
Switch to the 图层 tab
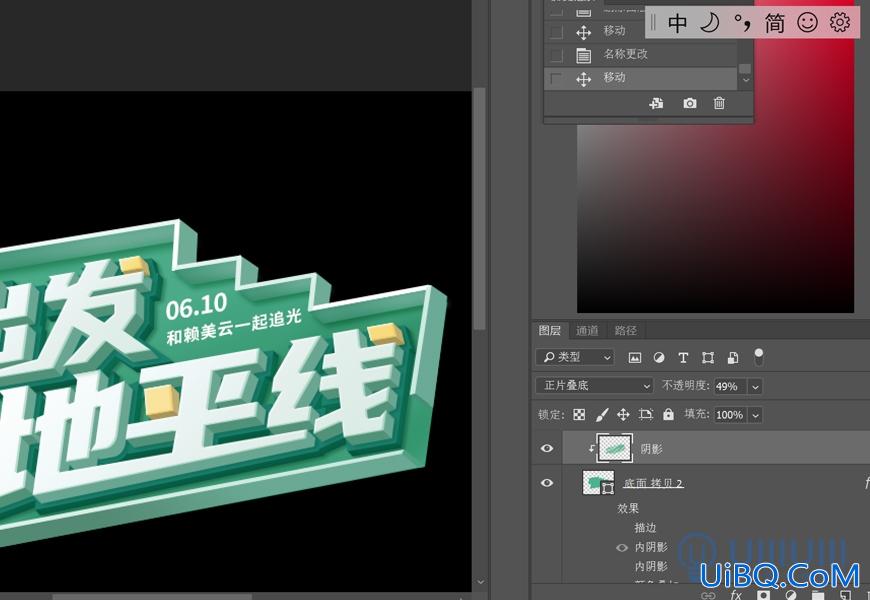[x=550, y=331]
